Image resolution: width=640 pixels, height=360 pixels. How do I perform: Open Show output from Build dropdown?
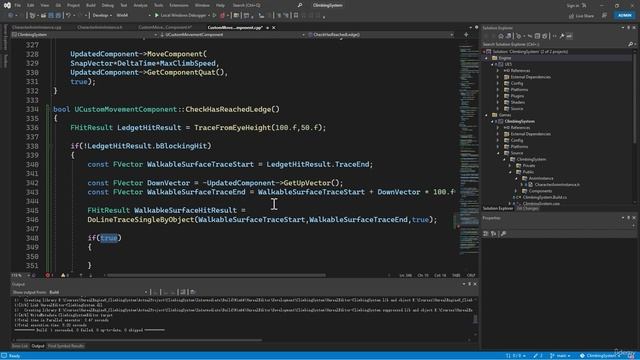click(x=98, y=292)
